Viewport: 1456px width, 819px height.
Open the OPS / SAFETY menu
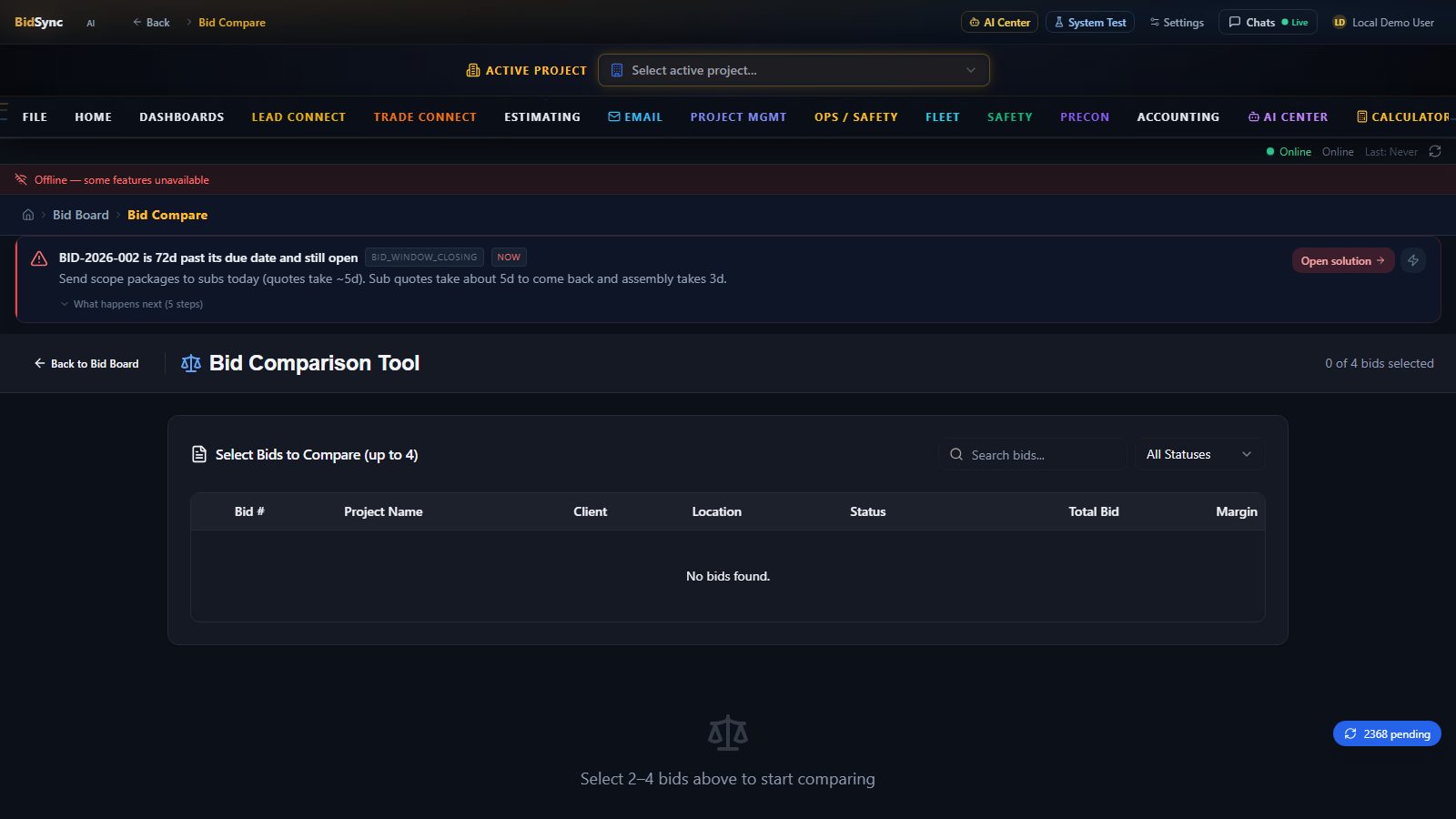[x=856, y=116]
